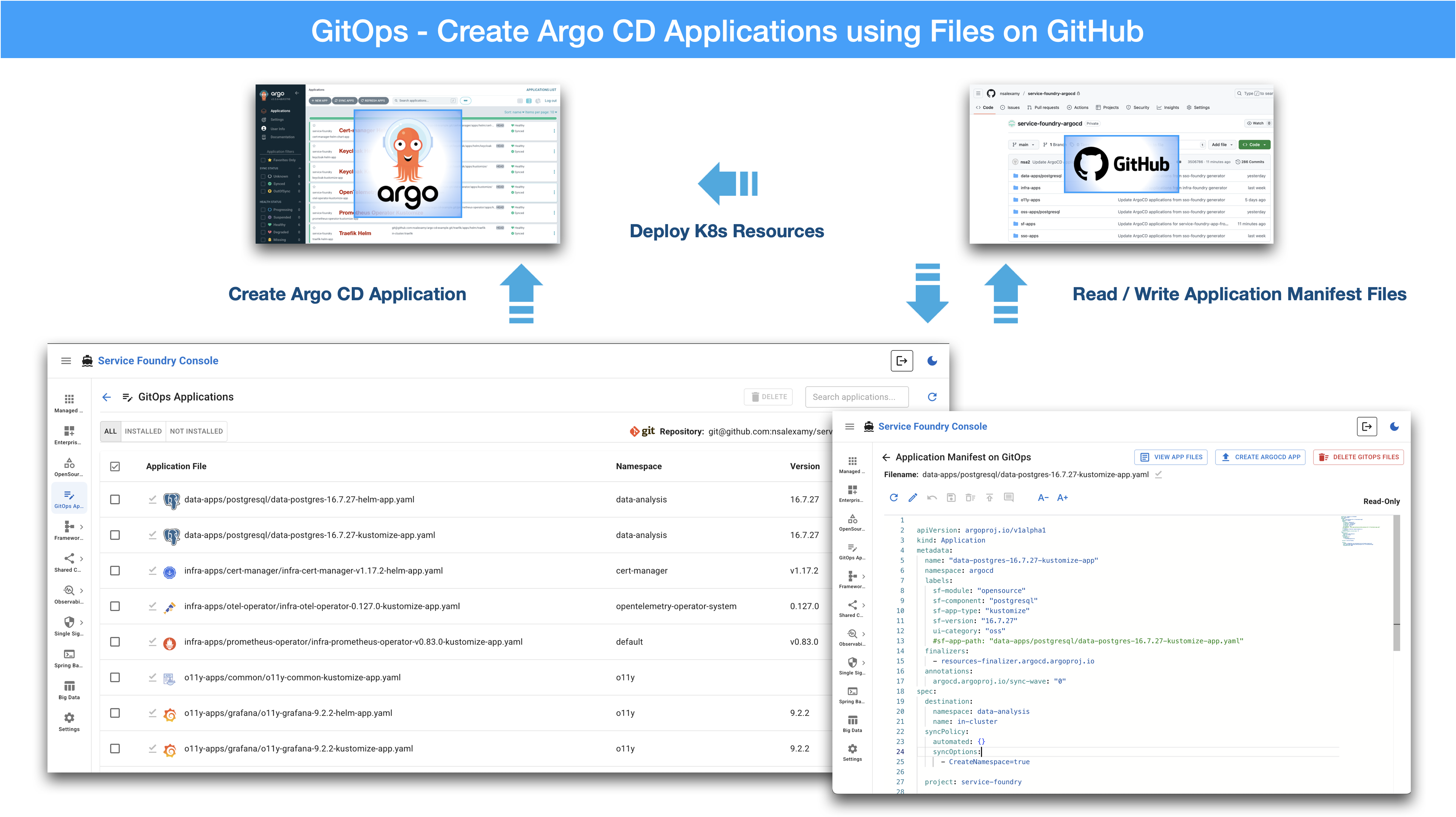This screenshot has height=817, width=1456.
Task: Decrease editor font size with A−
Action: pyautogui.click(x=1043, y=498)
